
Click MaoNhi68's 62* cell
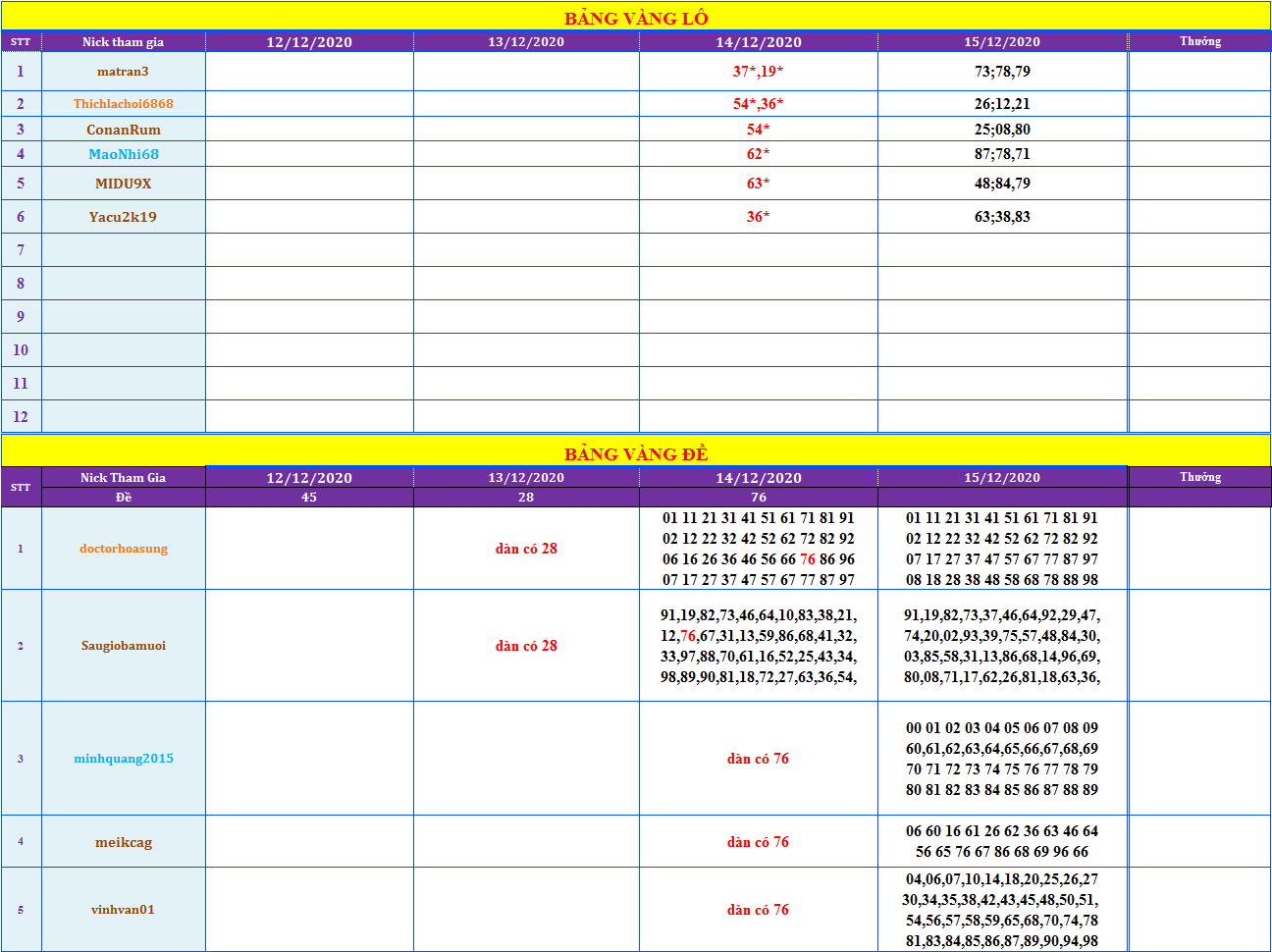(758, 154)
